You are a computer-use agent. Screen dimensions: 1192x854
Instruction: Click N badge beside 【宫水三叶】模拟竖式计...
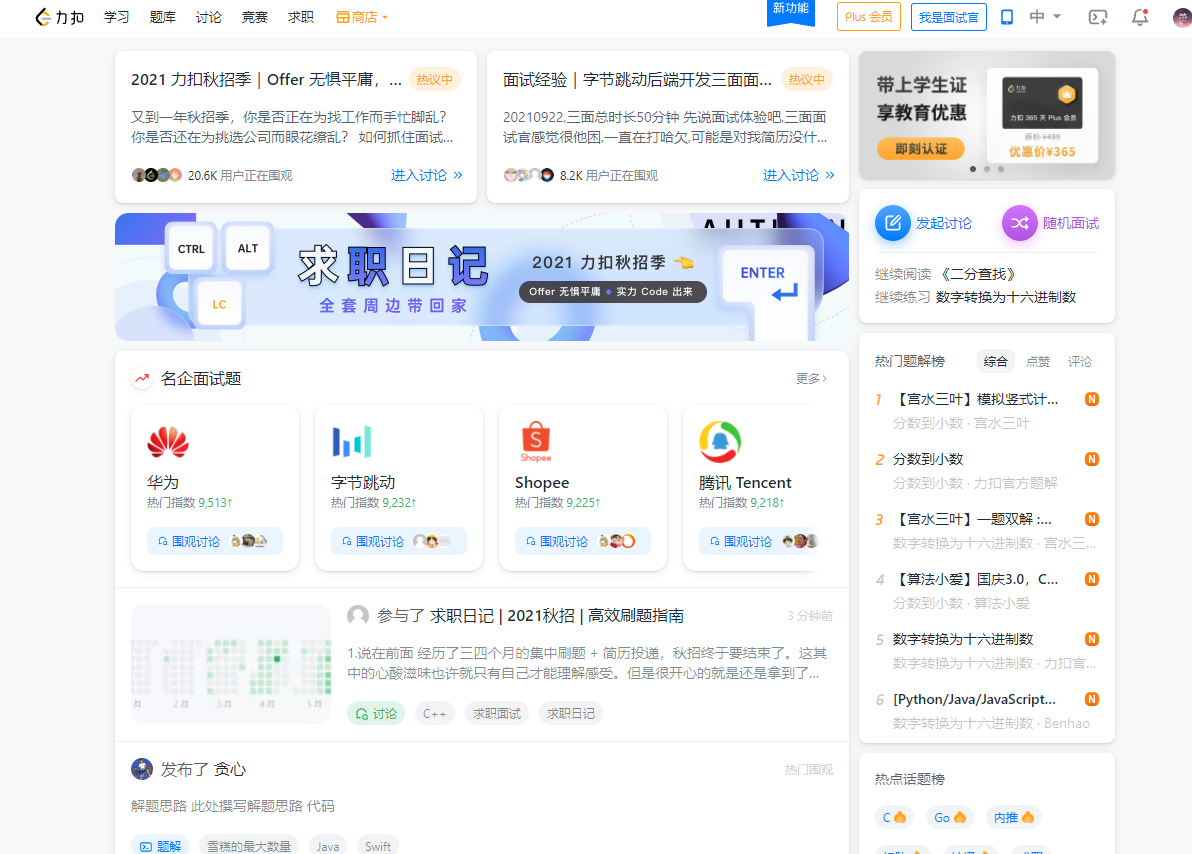tap(1092, 399)
